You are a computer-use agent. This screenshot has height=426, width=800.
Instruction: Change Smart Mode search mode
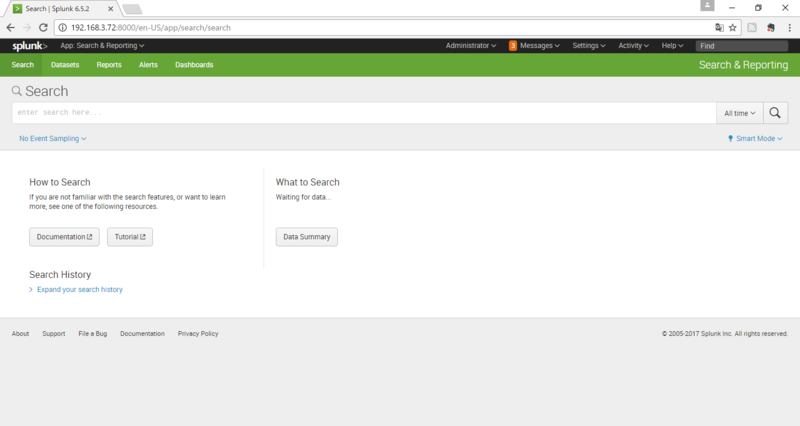coord(755,138)
